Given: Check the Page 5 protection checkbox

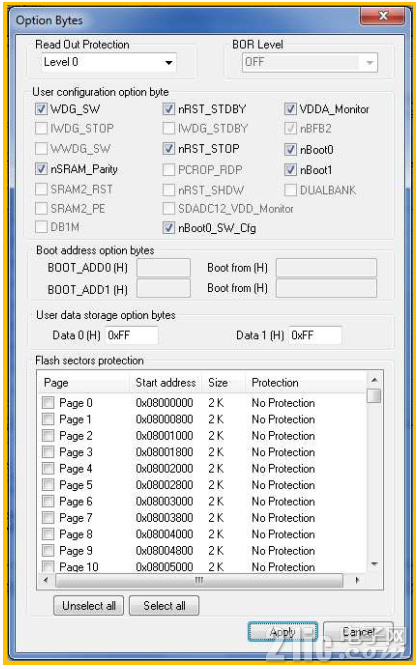Looking at the screenshot, I should point(48,485).
